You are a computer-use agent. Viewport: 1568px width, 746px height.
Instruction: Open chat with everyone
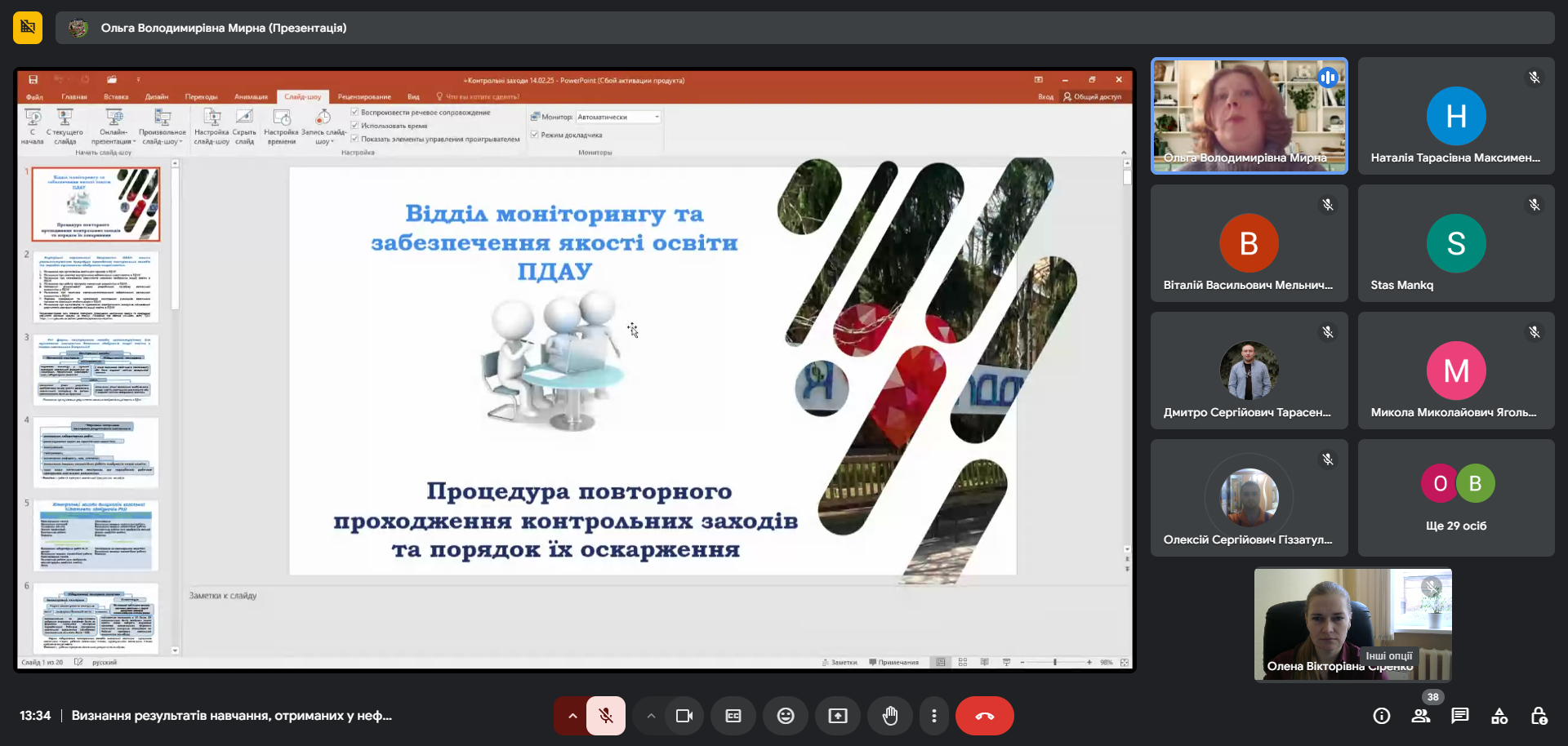[x=1460, y=716]
